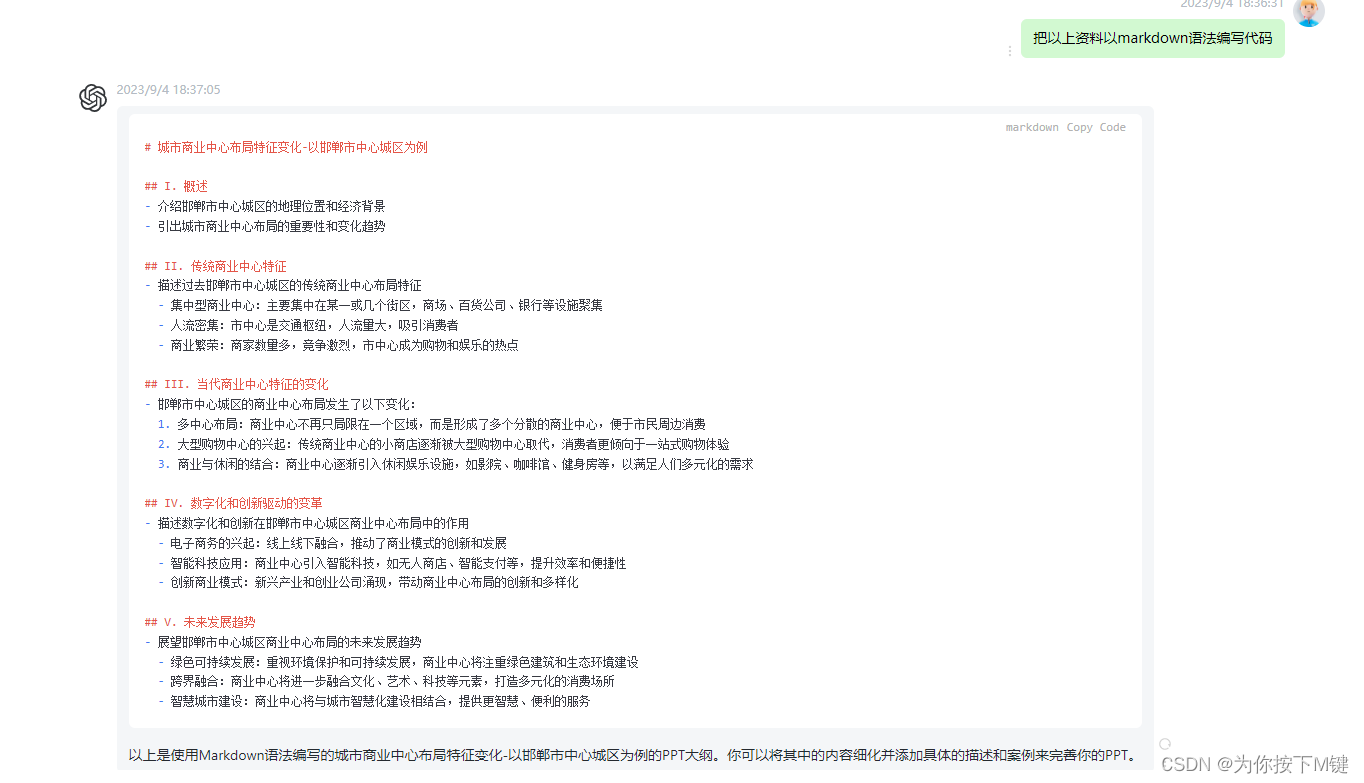Click the Copy Code button
Image resolution: width=1364 pixels, height=783 pixels.
point(1096,127)
